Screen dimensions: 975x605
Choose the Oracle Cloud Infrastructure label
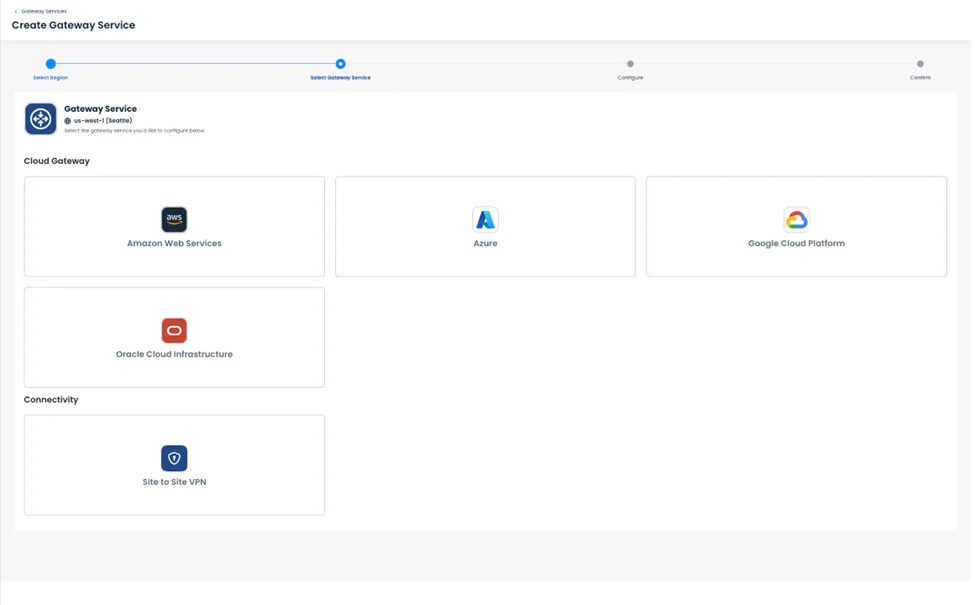click(174, 354)
